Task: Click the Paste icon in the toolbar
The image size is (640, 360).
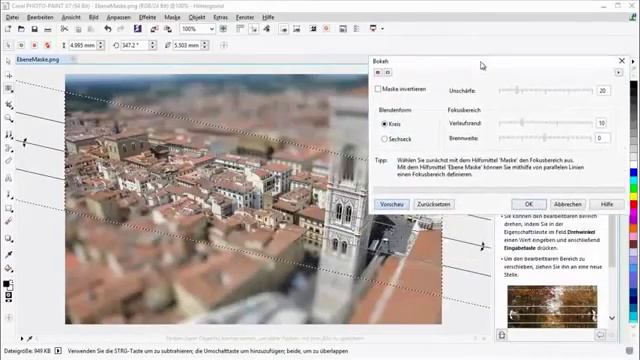Action: click(x=91, y=29)
